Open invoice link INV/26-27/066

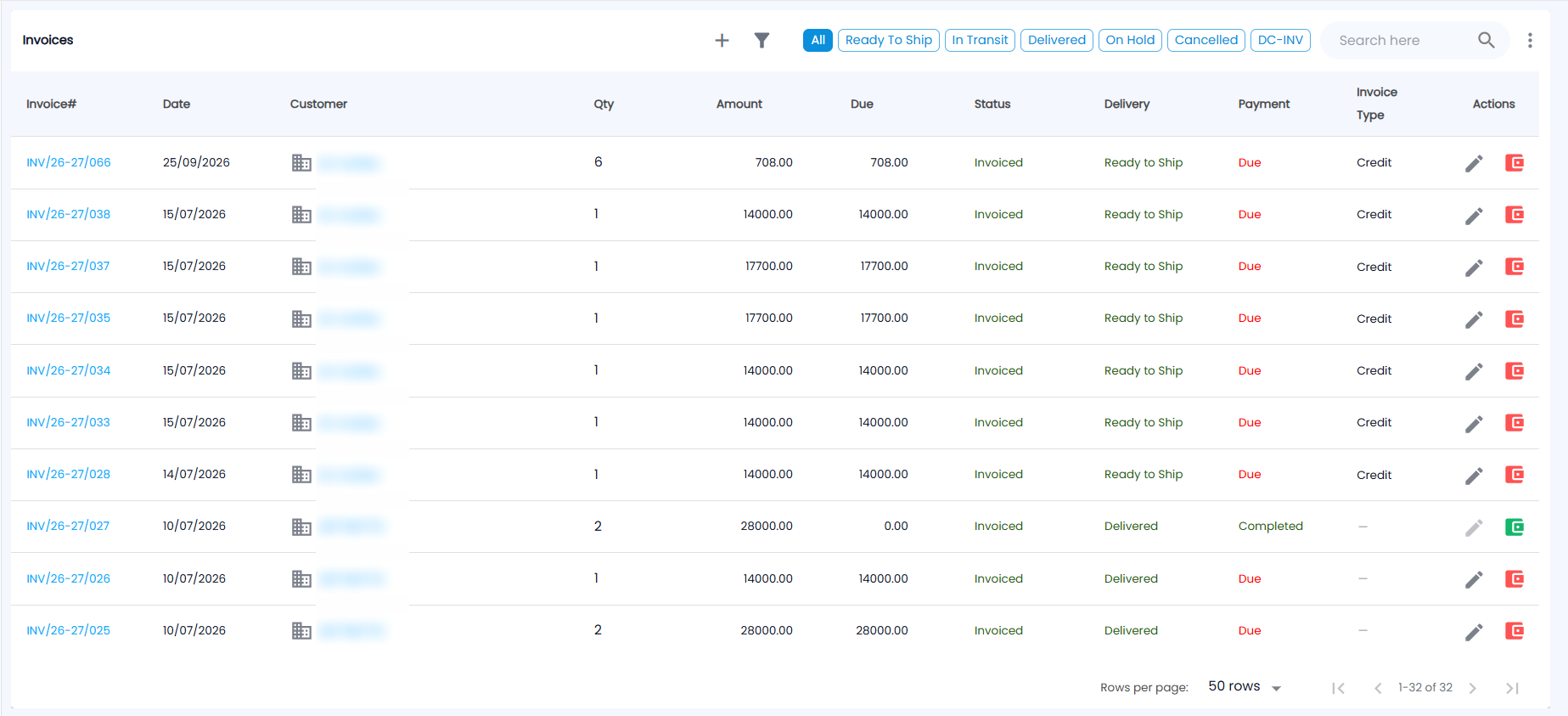point(69,162)
